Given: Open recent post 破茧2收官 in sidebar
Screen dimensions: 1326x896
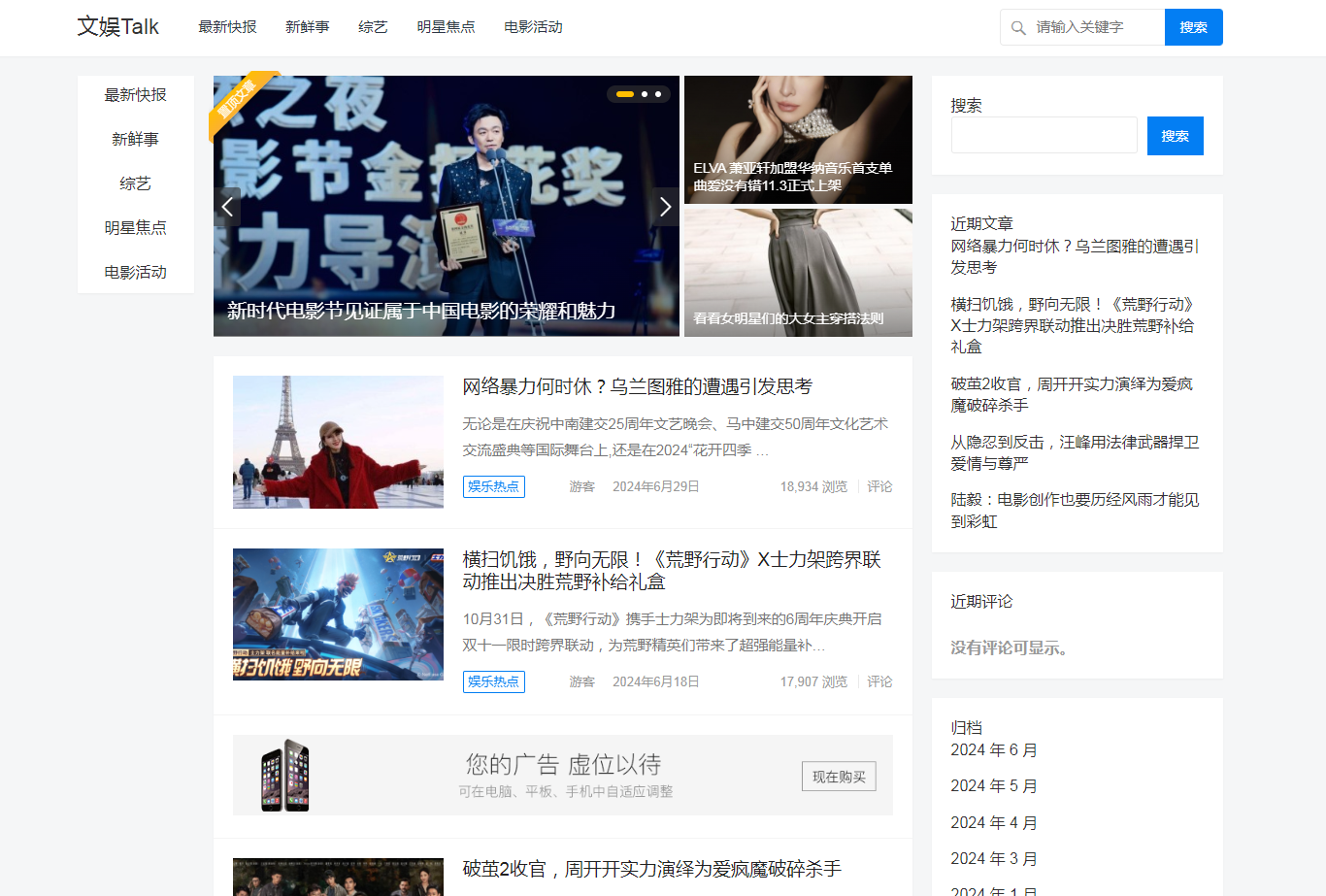Looking at the screenshot, I should point(1072,394).
